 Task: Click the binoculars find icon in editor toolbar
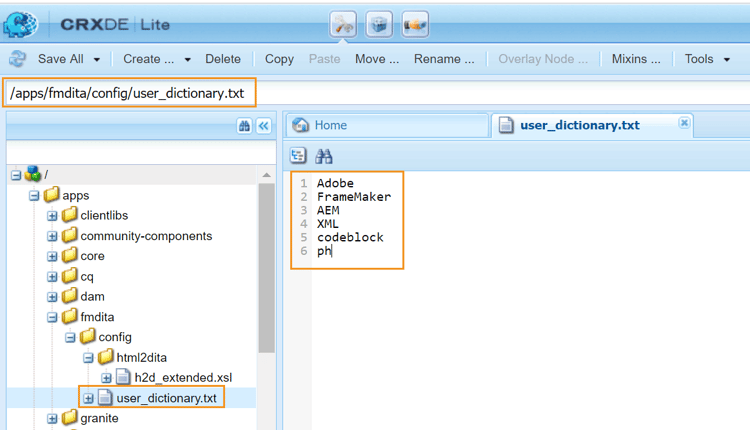[324, 156]
